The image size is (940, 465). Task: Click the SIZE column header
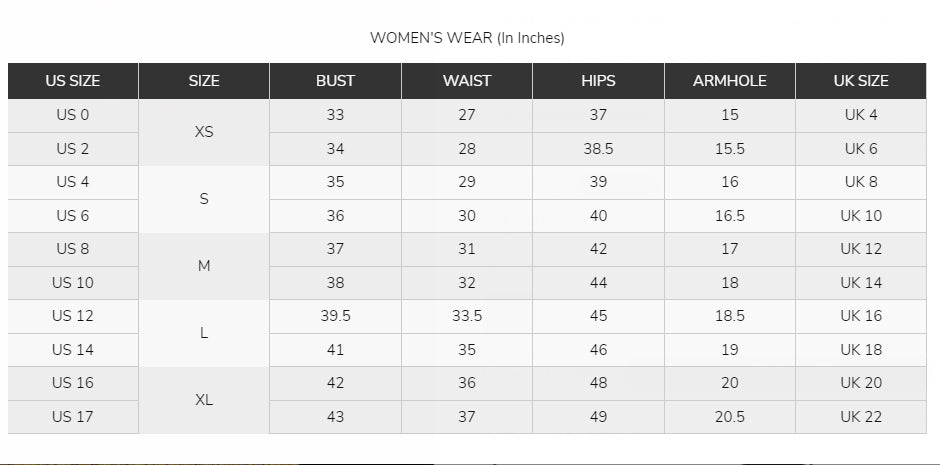click(204, 81)
